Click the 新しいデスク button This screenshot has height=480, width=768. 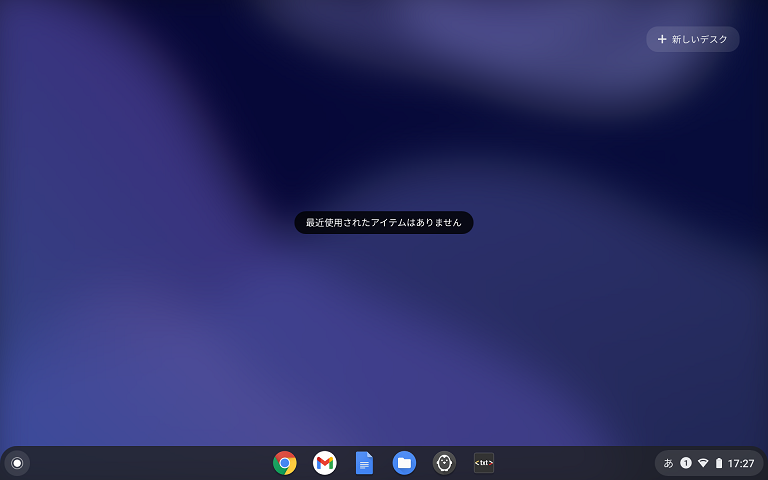click(x=693, y=39)
